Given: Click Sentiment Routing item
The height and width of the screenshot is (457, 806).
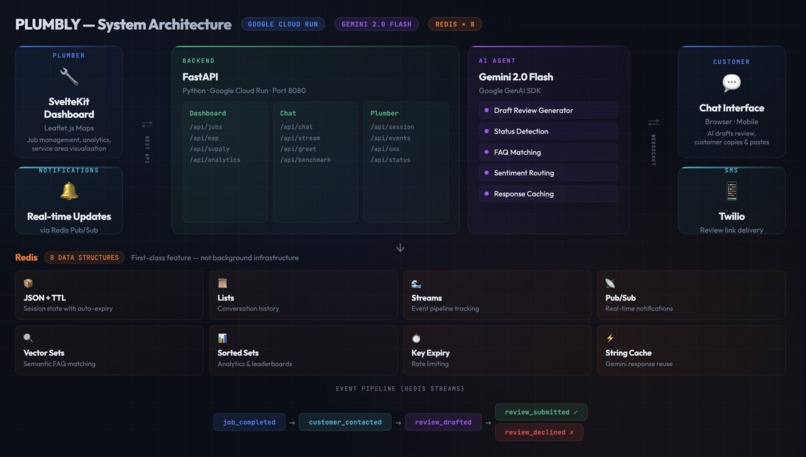Looking at the screenshot, I should [548, 173].
